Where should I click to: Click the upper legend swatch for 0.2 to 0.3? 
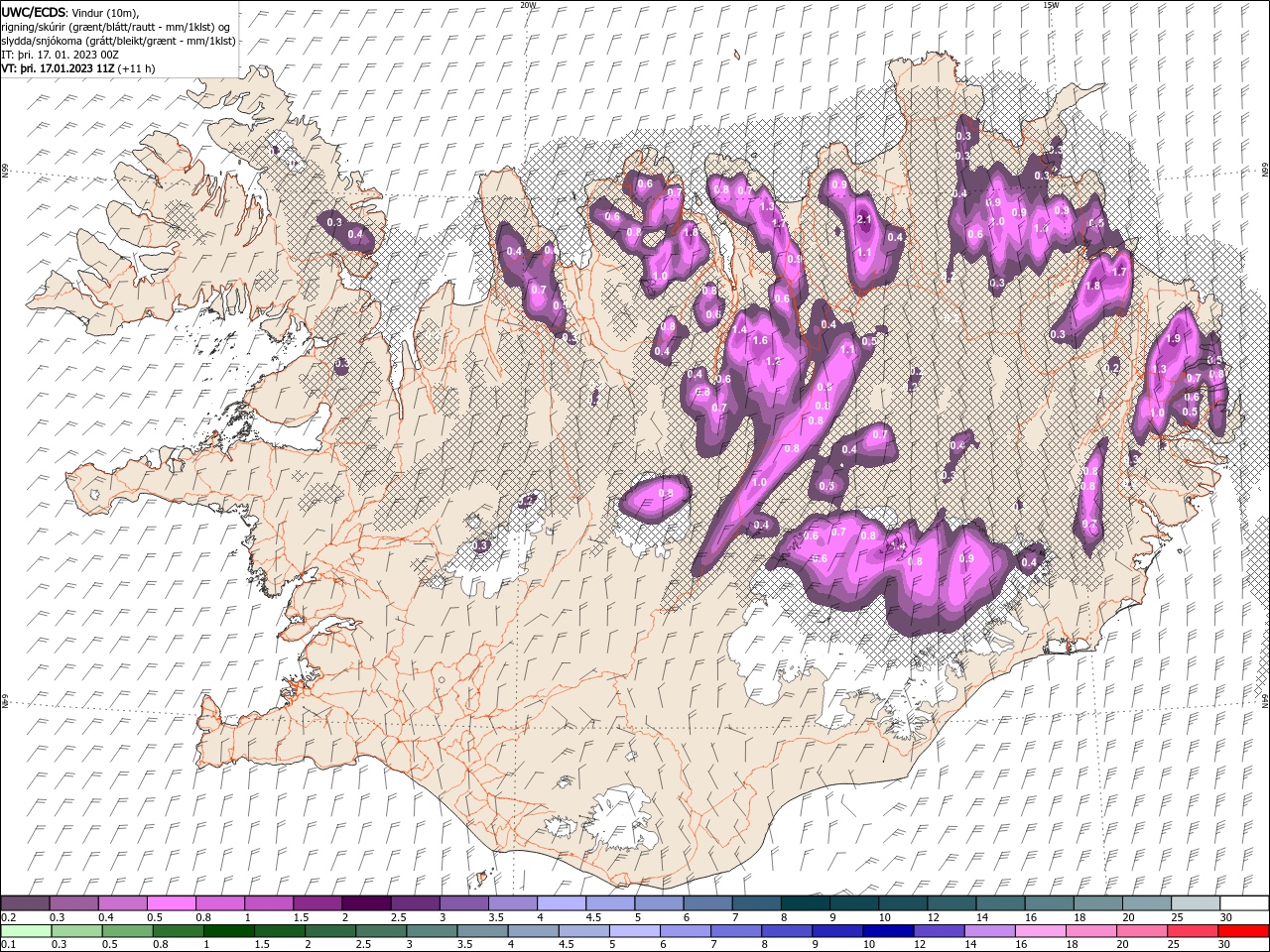coord(25,903)
